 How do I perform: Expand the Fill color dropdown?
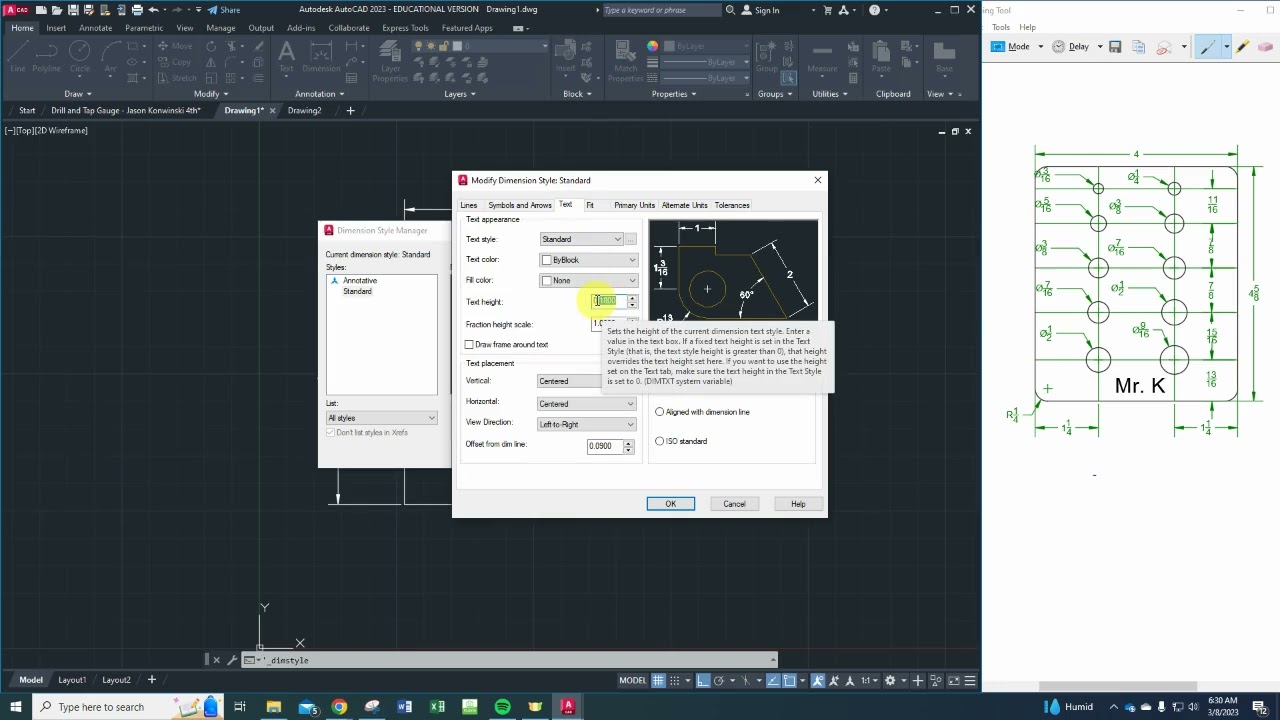pos(588,280)
